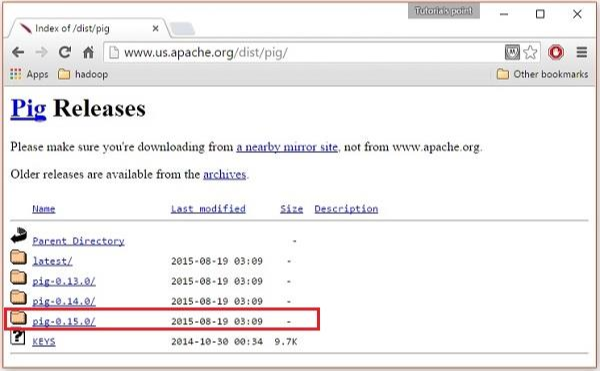Open a new tab button
The height and width of the screenshot is (371, 600).
[x=182, y=29]
